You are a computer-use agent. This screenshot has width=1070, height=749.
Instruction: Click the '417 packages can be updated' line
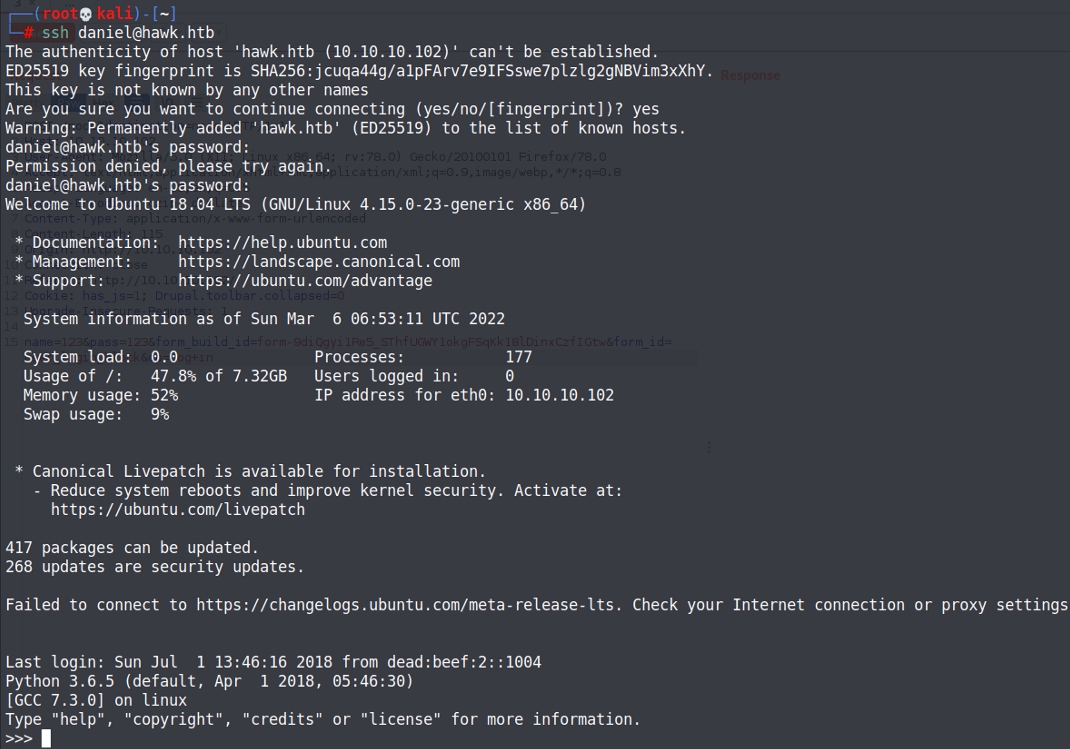(x=132, y=548)
